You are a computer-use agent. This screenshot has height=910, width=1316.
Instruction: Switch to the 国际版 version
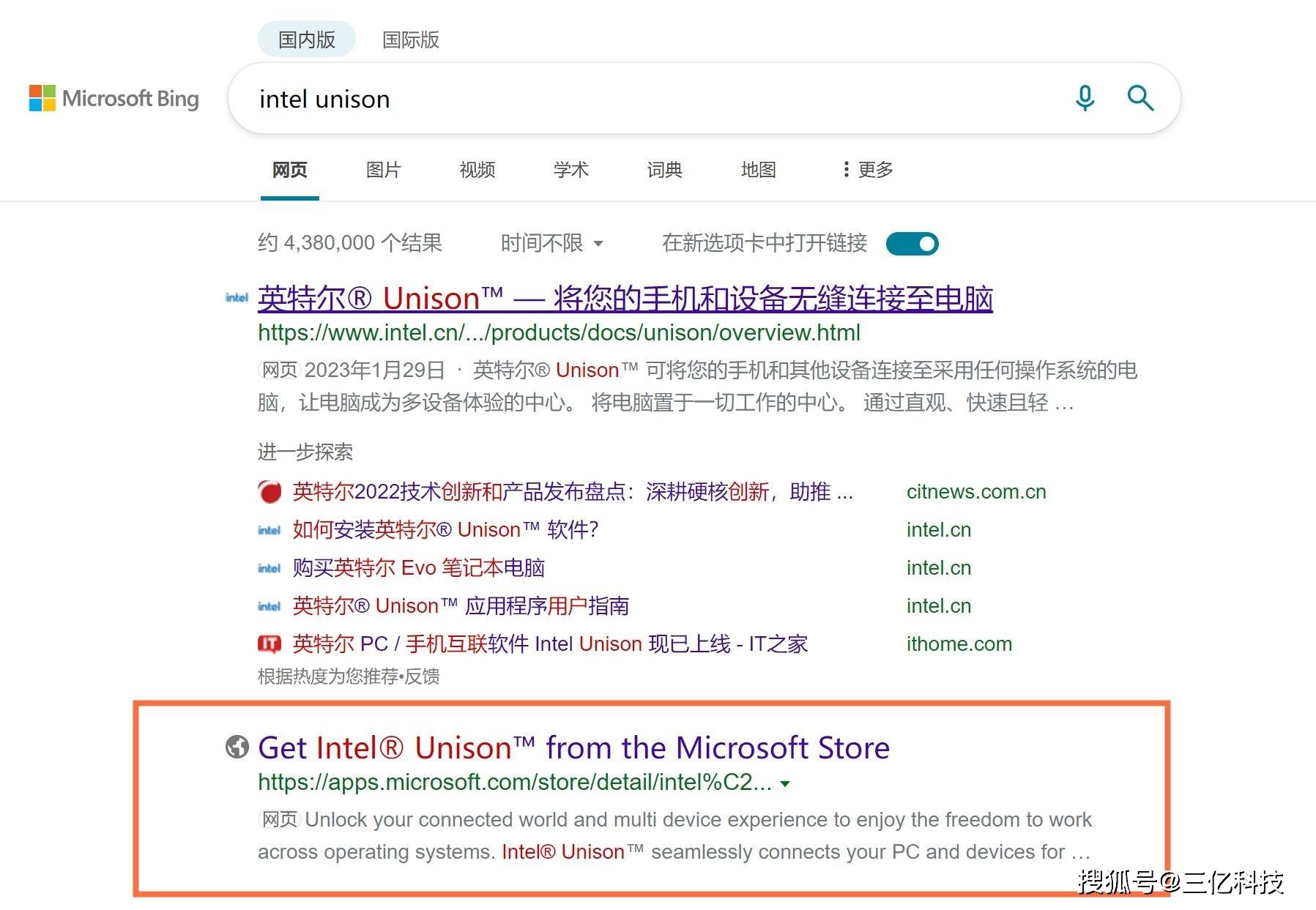tap(411, 40)
